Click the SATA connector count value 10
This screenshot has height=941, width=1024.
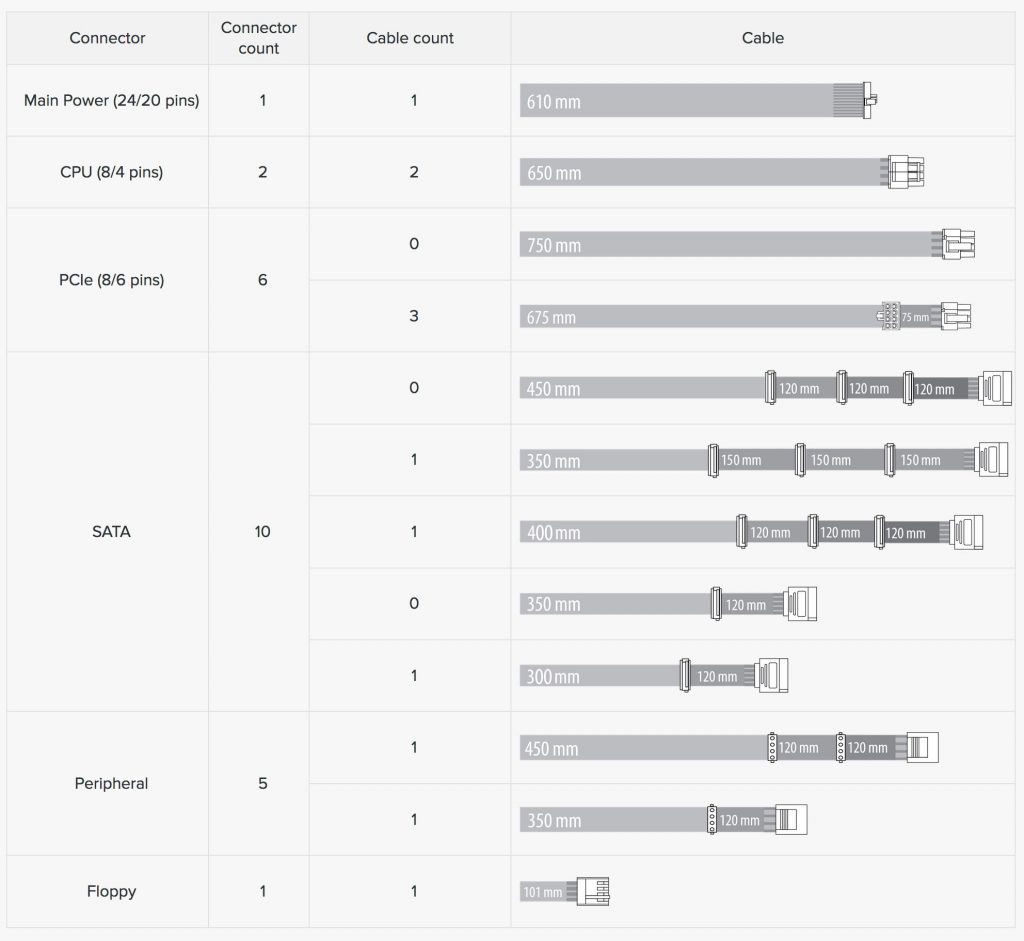coord(262,532)
